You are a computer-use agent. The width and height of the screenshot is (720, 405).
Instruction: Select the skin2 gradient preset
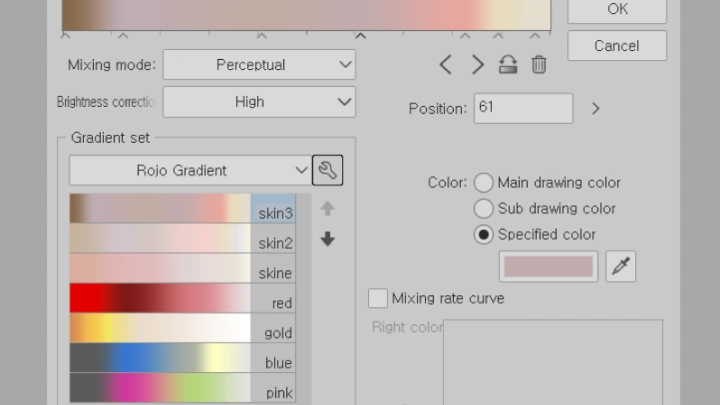click(182, 238)
